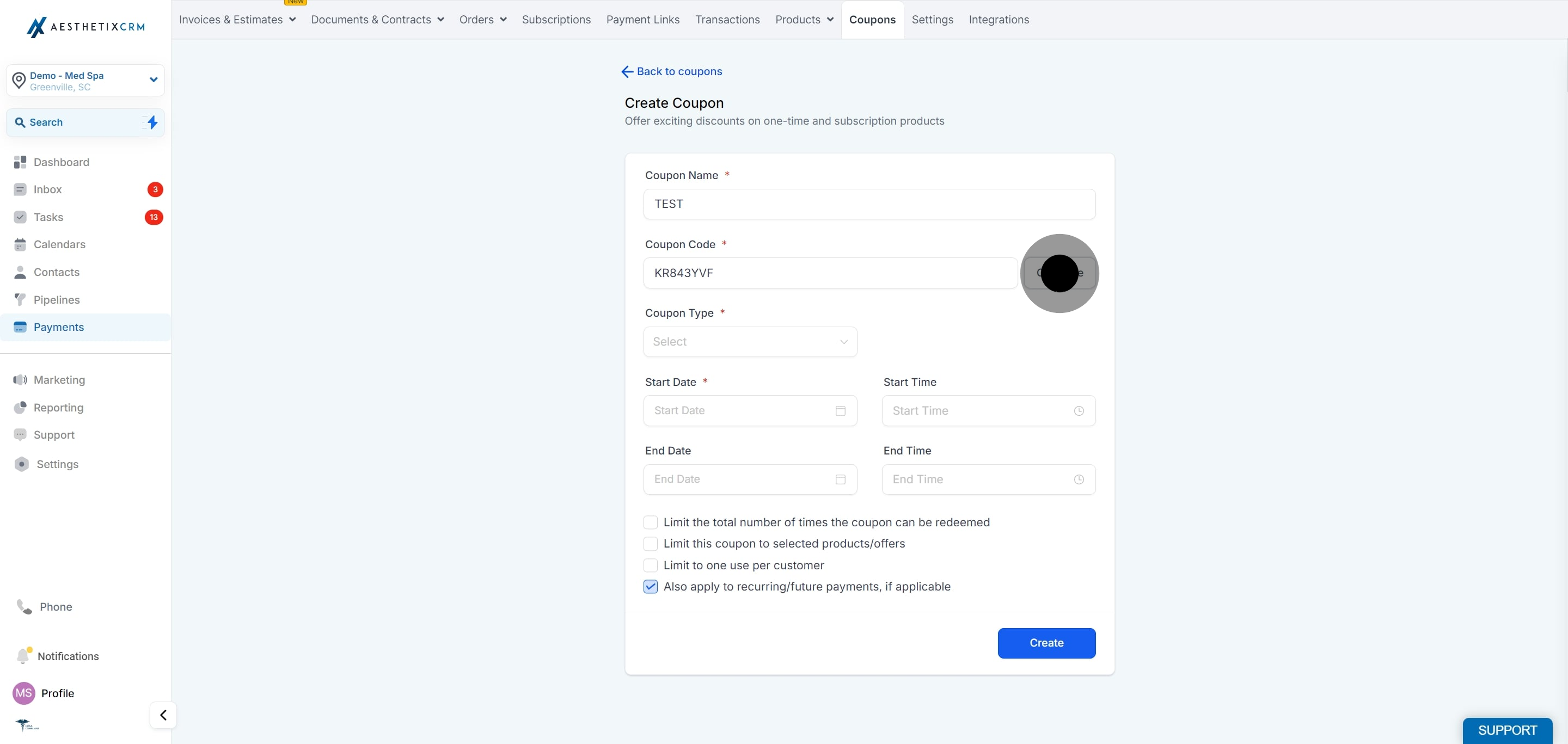
Task: Click the Support chat icon
Action: click(x=20, y=435)
